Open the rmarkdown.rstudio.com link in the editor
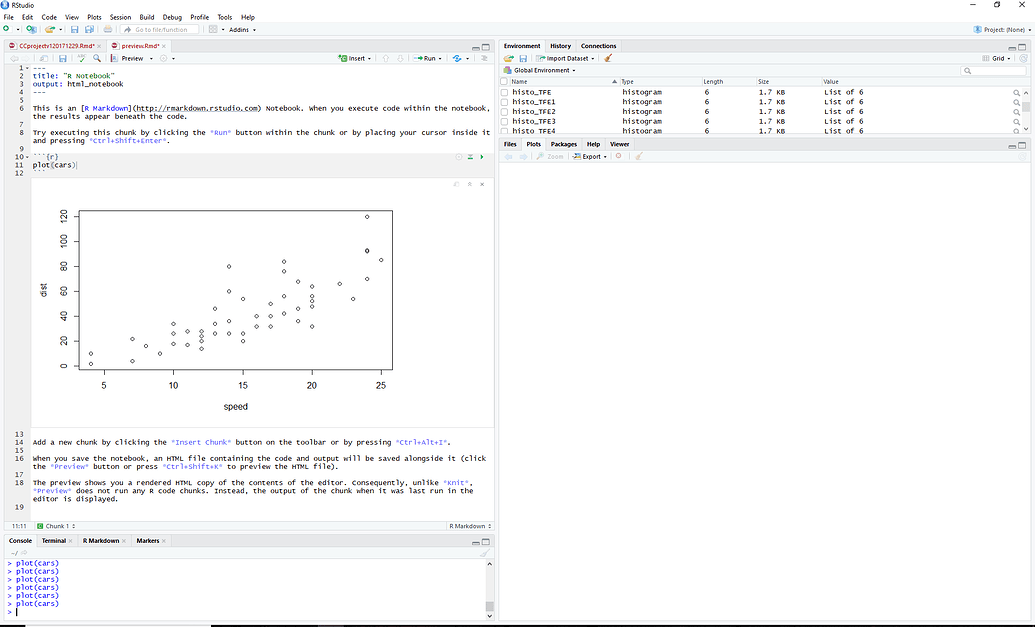1035x627 pixels. pos(198,108)
